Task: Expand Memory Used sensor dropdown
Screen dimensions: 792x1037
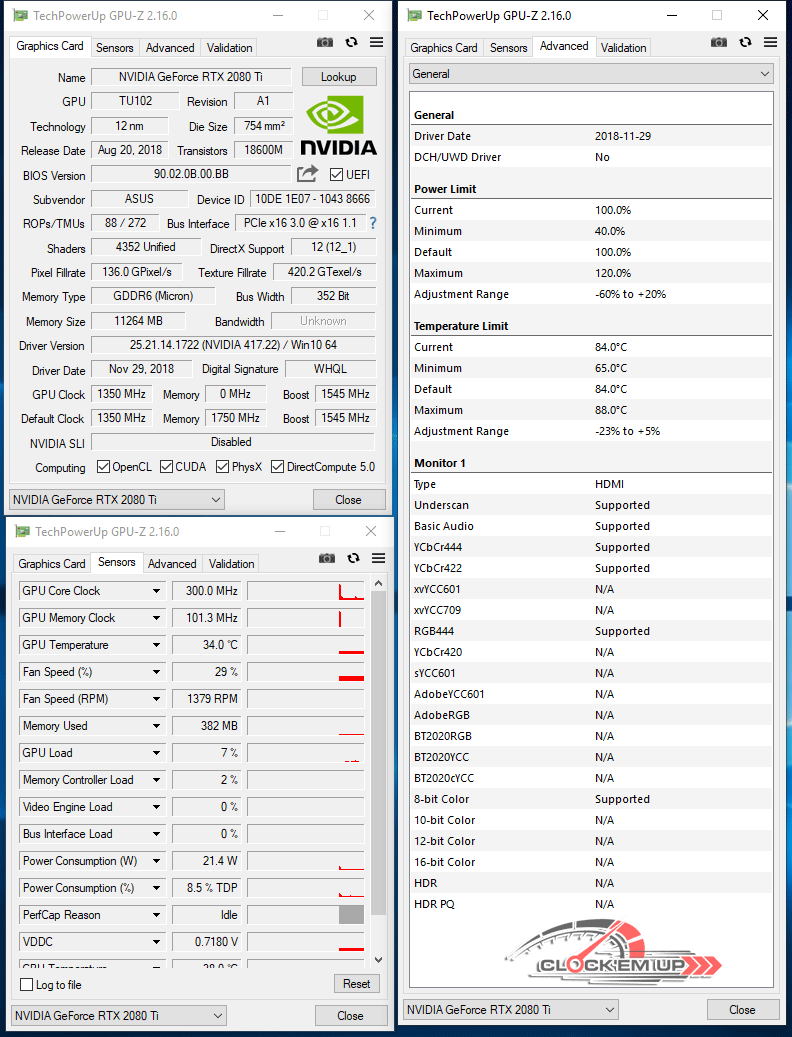Action: tap(156, 726)
